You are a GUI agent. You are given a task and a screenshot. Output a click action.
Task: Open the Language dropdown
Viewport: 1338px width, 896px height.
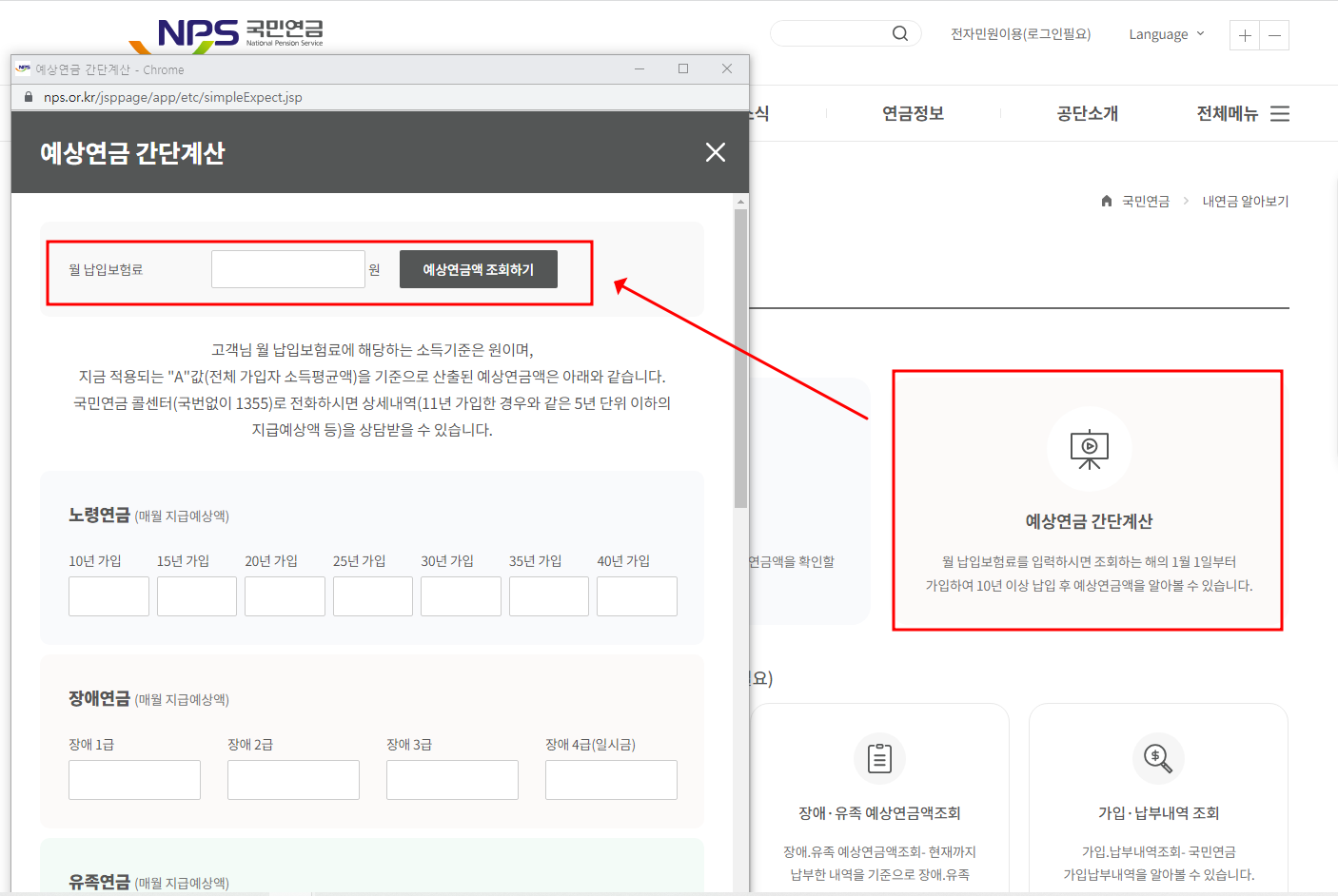[x=1166, y=33]
